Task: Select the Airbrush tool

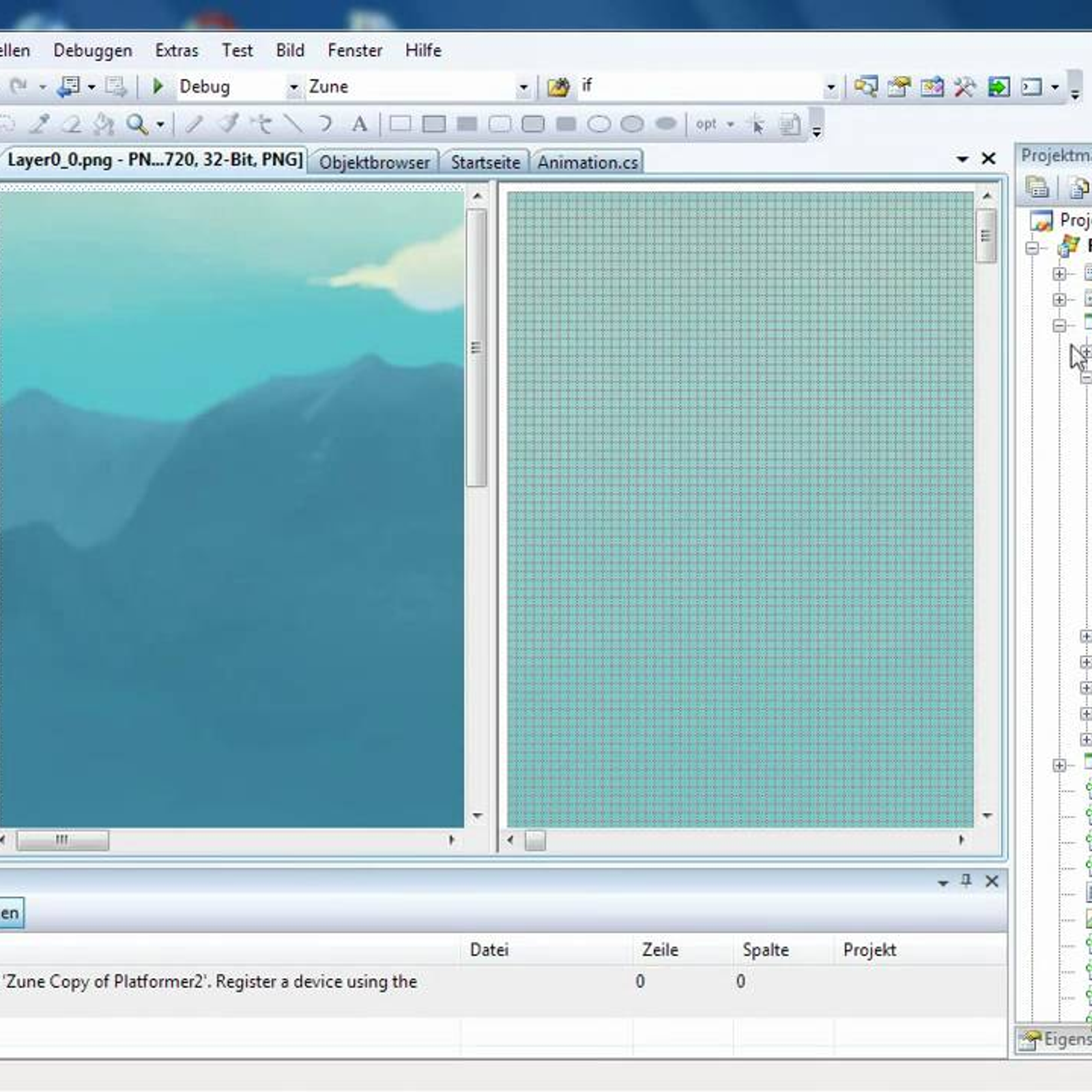Action: click(261, 124)
